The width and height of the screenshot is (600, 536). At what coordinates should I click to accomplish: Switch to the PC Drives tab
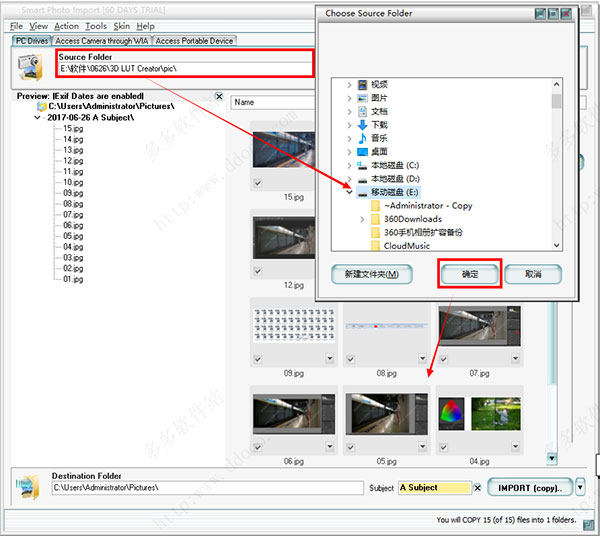[x=32, y=41]
